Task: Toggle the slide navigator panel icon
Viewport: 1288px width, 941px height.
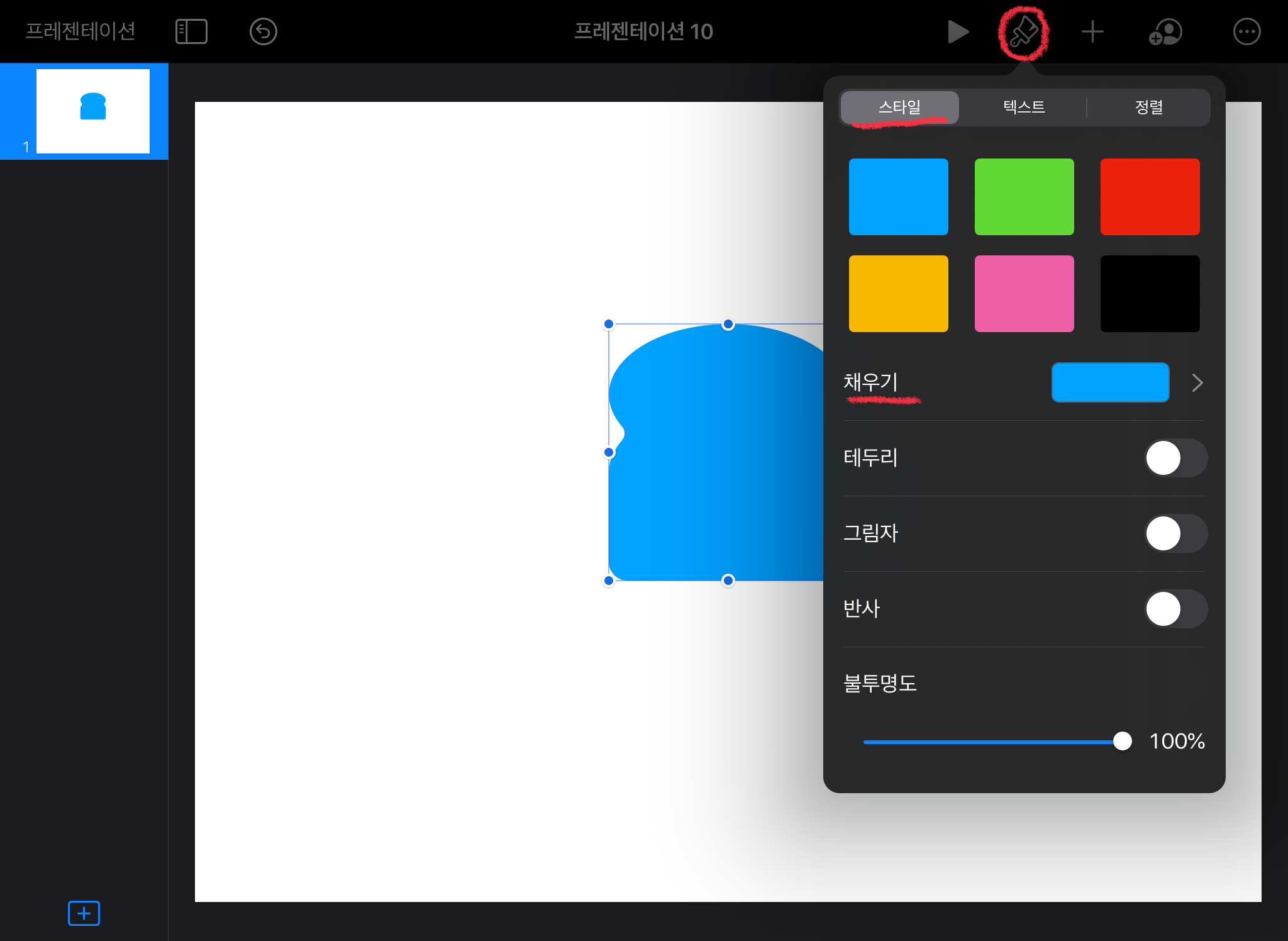Action: click(x=191, y=31)
